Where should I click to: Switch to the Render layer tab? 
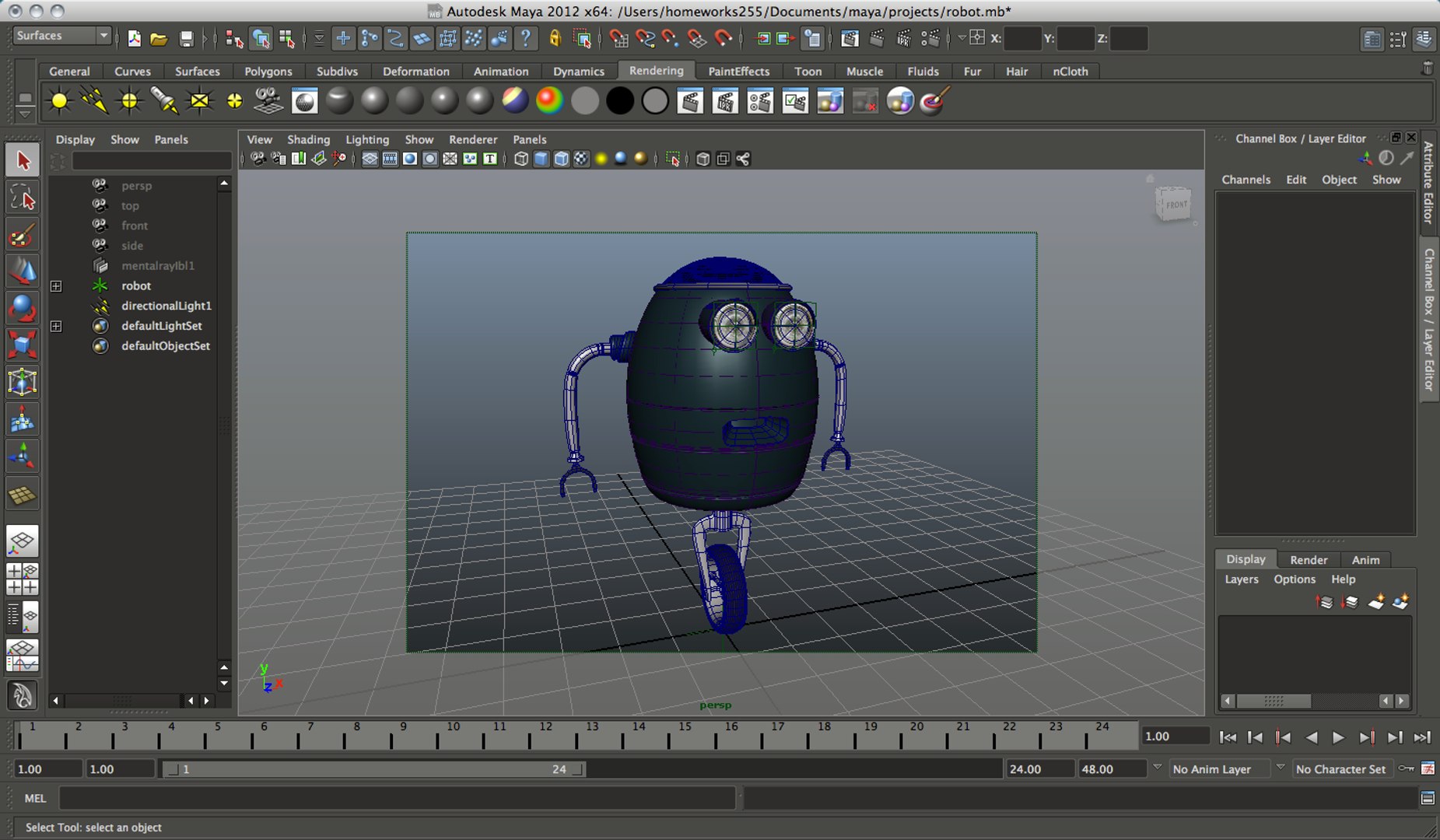[1309, 559]
